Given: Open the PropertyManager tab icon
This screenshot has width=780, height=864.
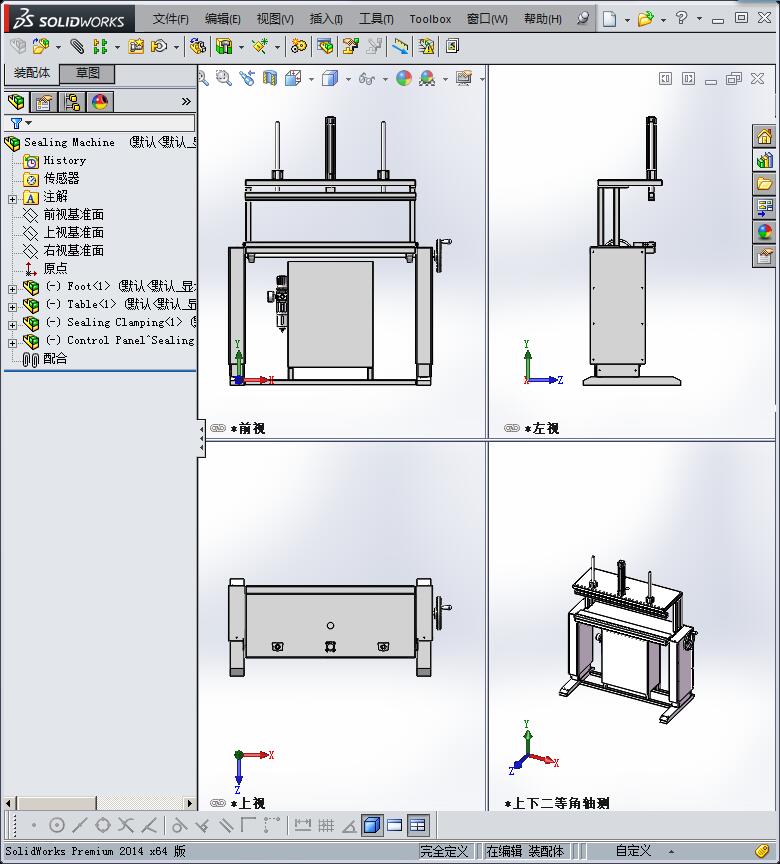Looking at the screenshot, I should tap(44, 102).
